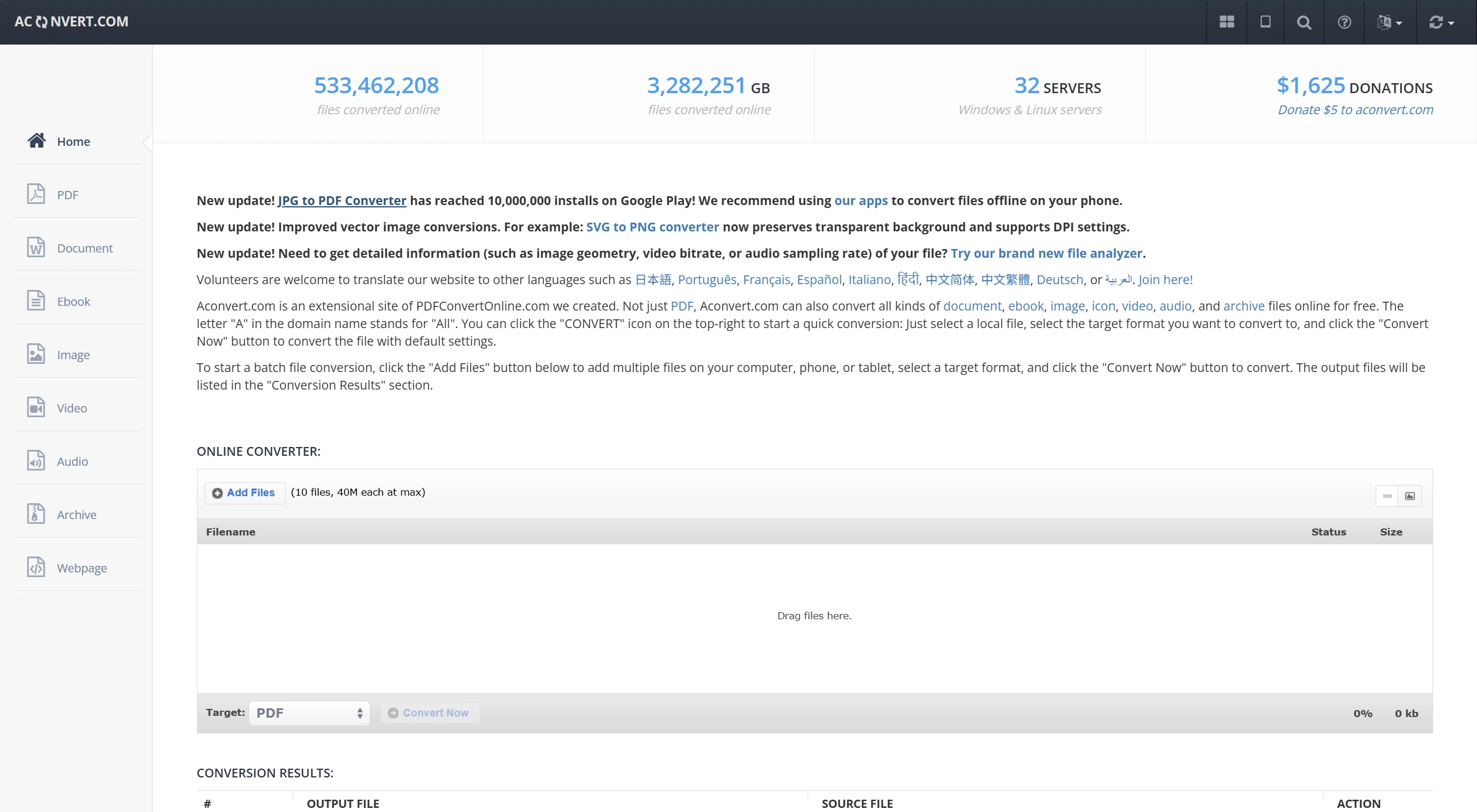Follow the 'our apps' link

tap(861, 201)
